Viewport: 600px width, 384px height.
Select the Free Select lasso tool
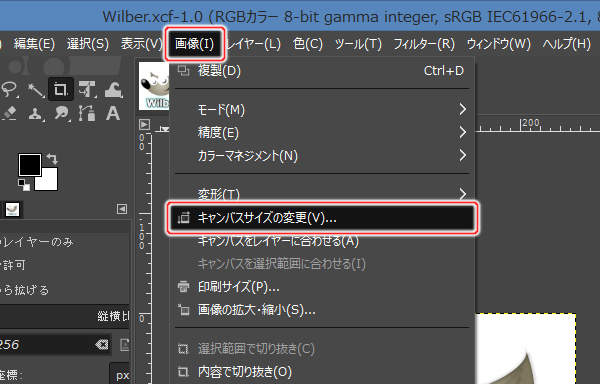pos(9,89)
